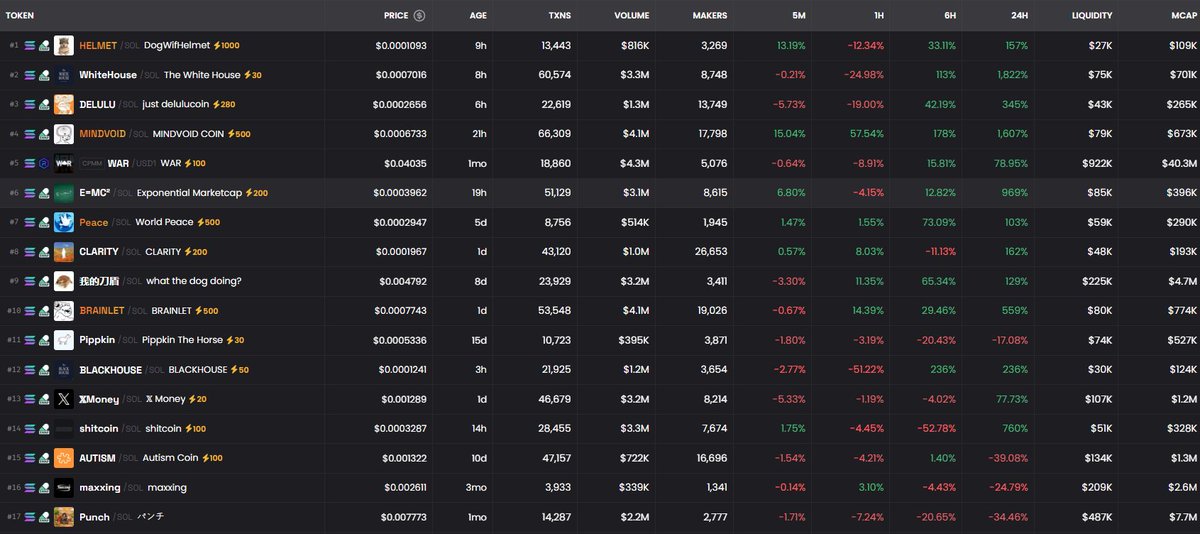Click the CPMM tag in WAR row

tap(91, 163)
